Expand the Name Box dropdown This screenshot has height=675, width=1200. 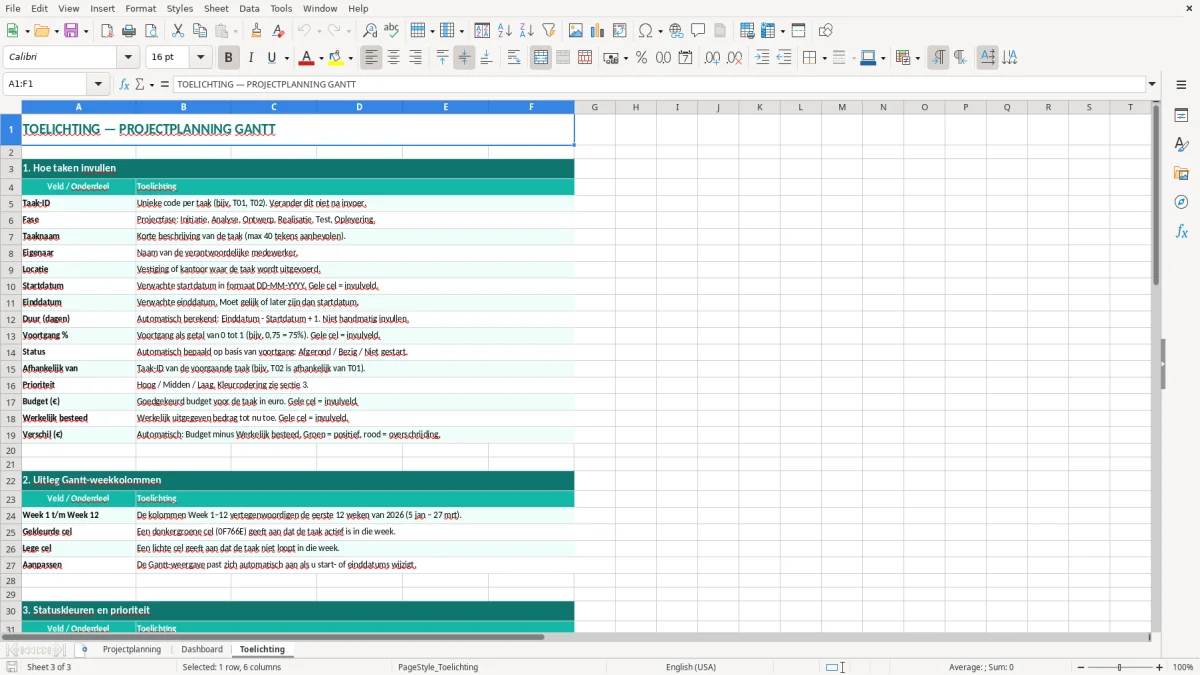coord(98,84)
